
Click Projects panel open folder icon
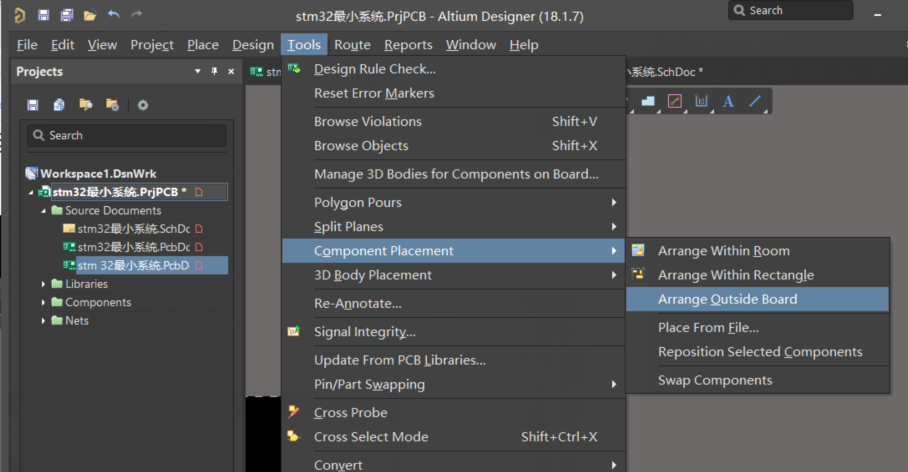pos(86,104)
